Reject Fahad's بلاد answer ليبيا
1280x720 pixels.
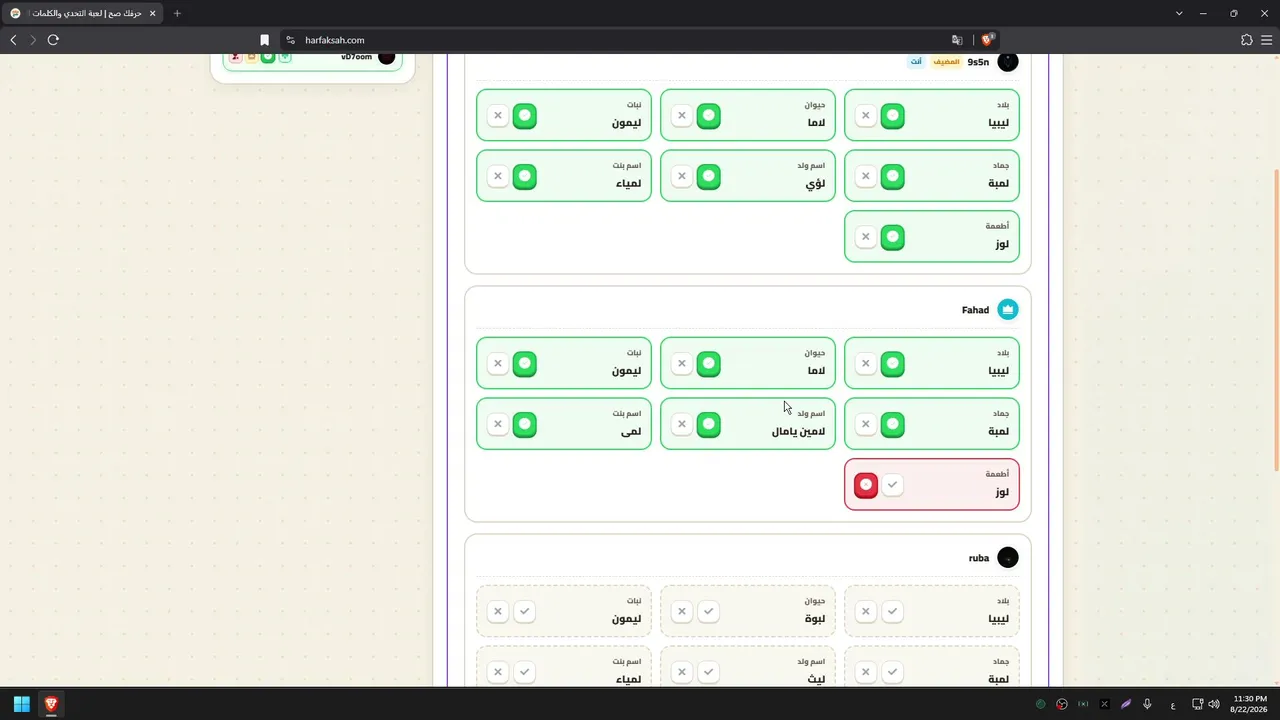[866, 364]
